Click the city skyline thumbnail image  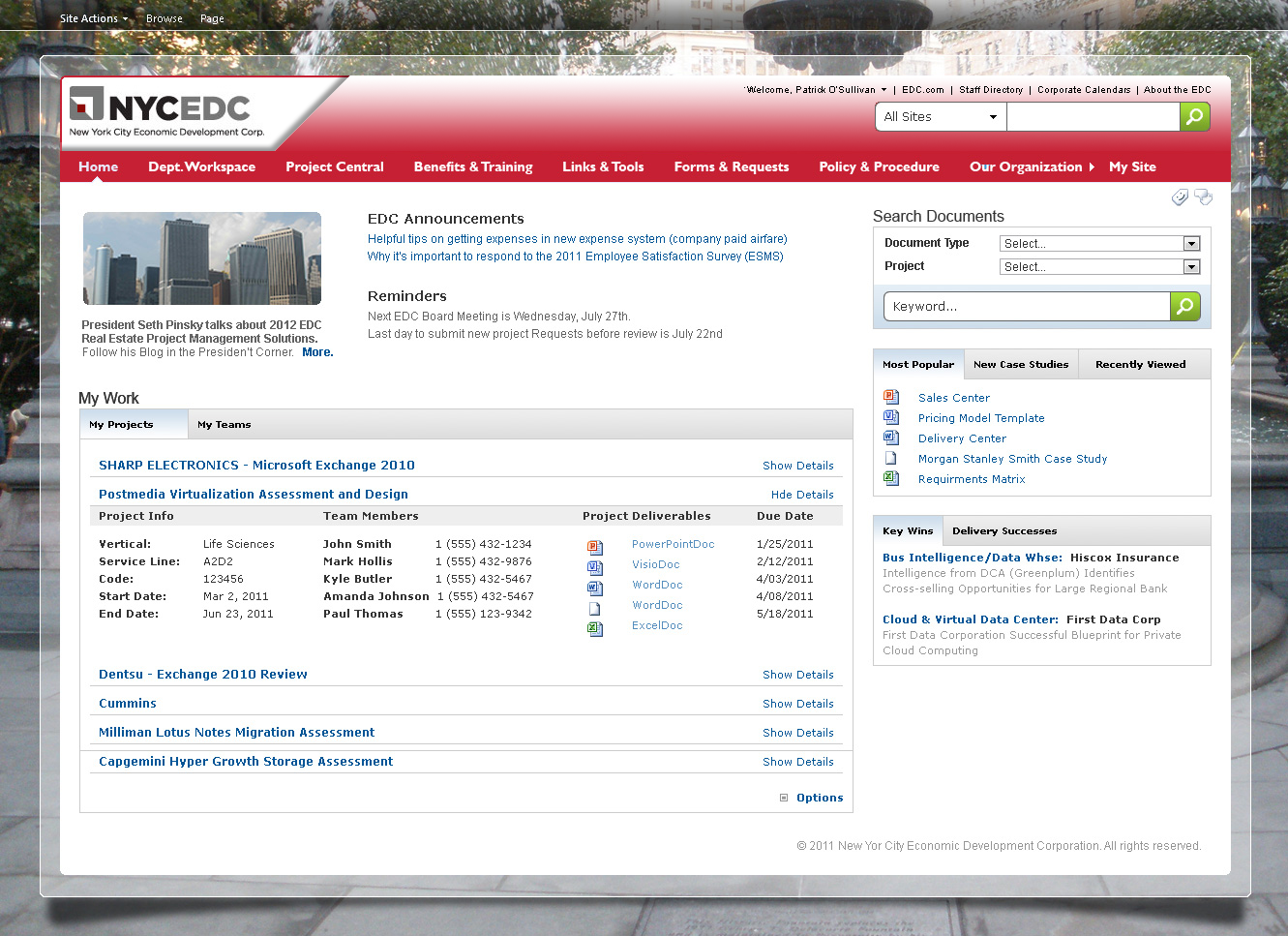pos(202,258)
